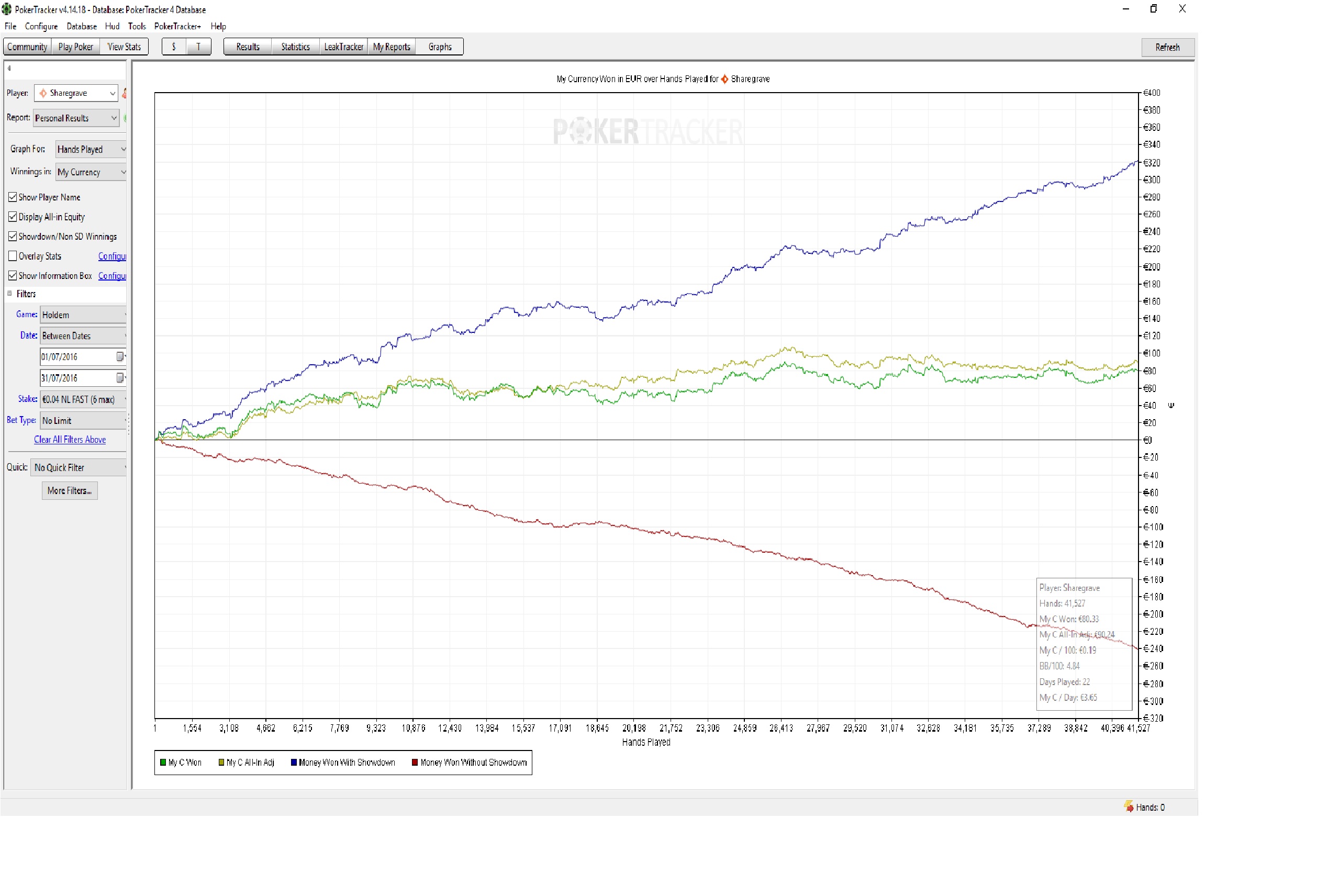Open the Game filter dropdown showing Holdem
Screen dimensions: 1317x896
pyautogui.click(x=83, y=315)
